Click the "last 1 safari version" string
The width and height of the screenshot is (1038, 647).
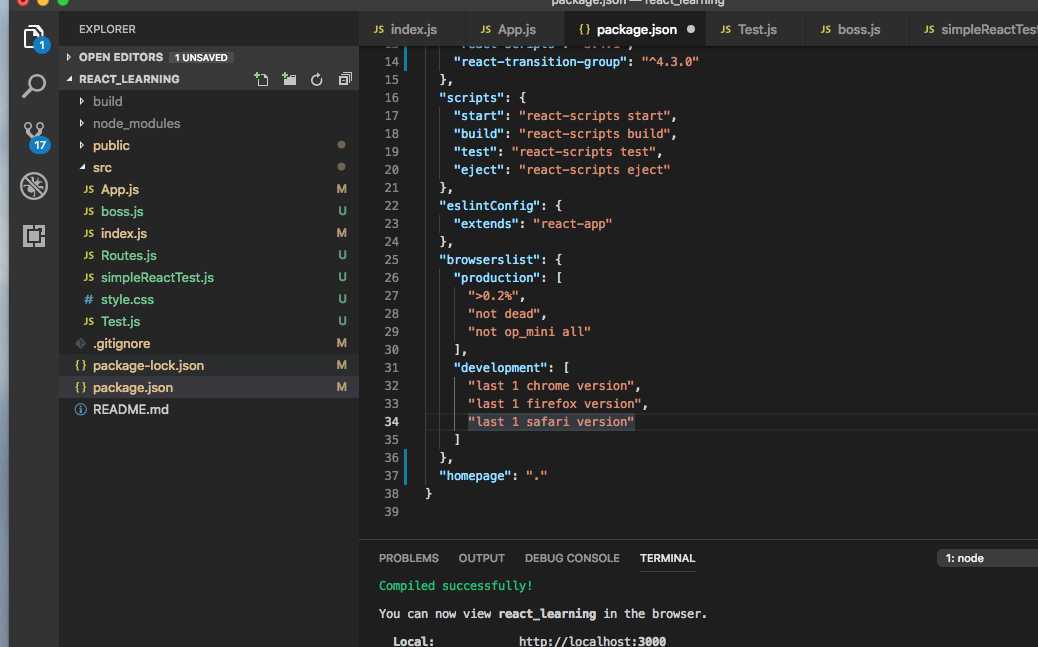pos(551,422)
